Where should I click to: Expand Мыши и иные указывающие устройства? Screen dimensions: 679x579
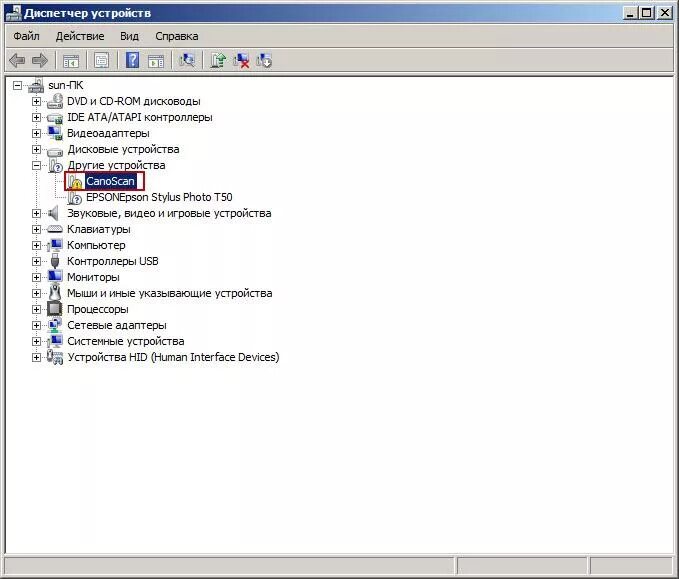pyautogui.click(x=36, y=294)
